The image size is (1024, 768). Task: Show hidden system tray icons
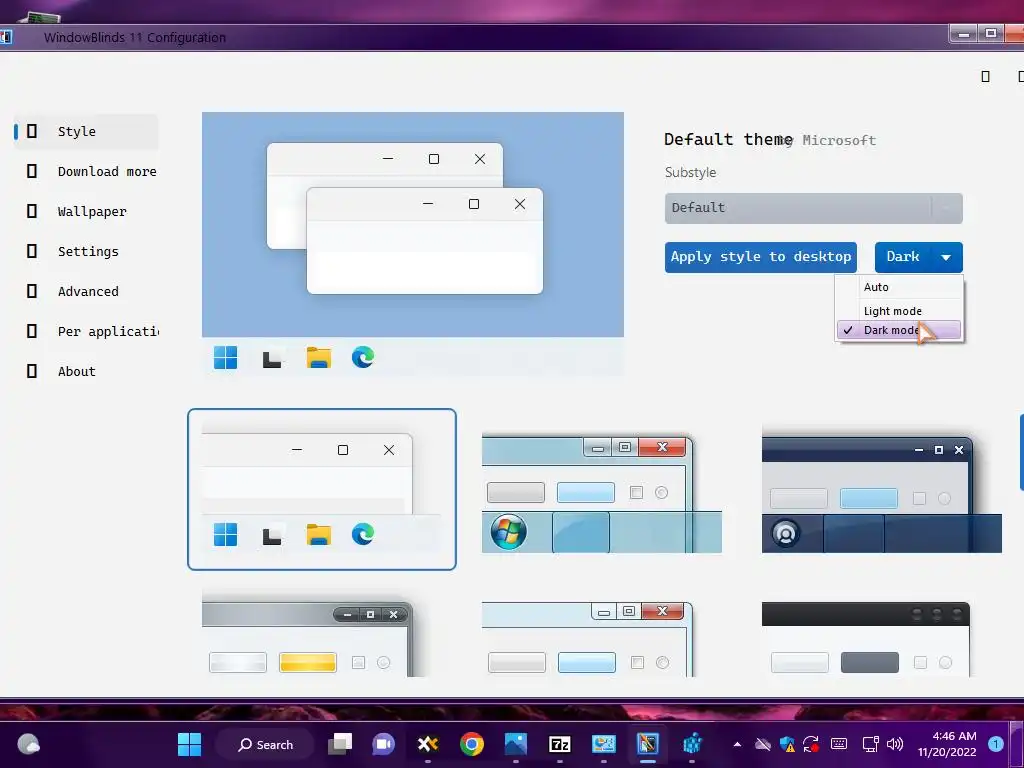[737, 744]
